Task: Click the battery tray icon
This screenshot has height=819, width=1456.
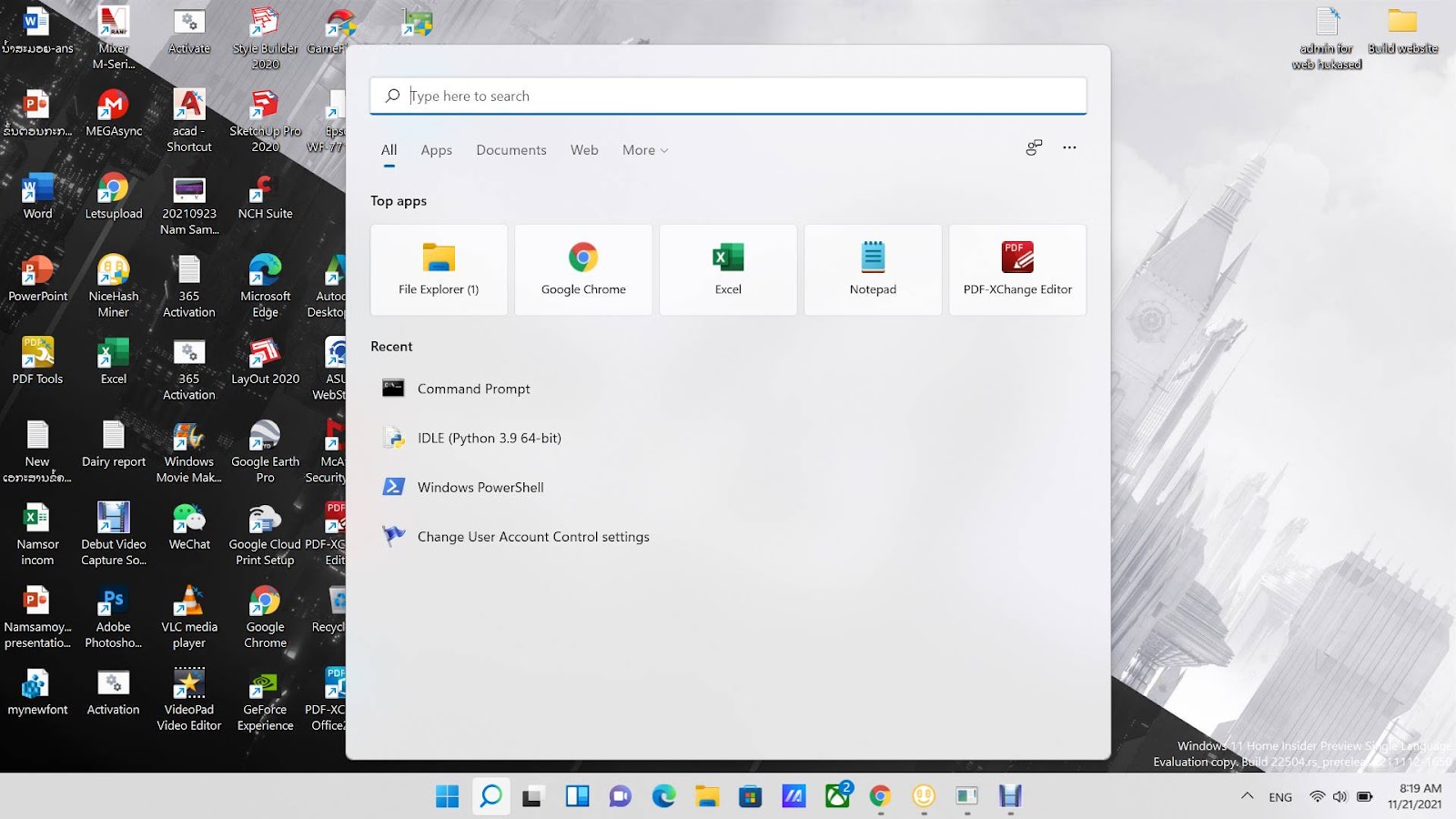Action: pos(1364,796)
